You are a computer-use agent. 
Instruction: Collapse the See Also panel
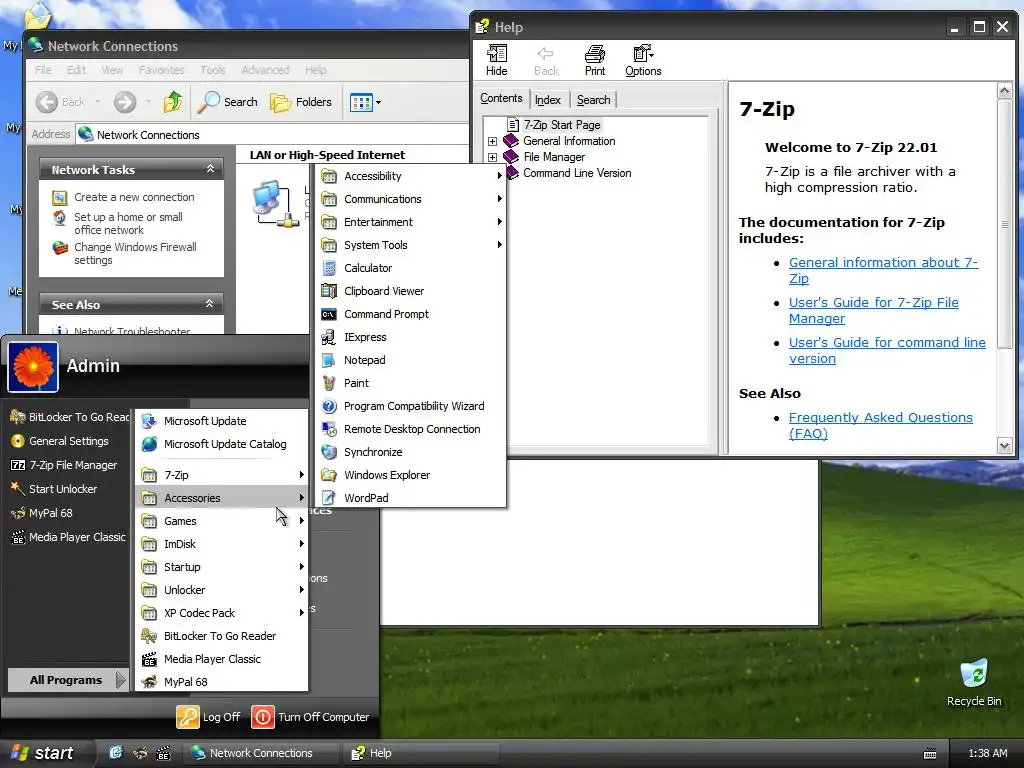pos(210,304)
